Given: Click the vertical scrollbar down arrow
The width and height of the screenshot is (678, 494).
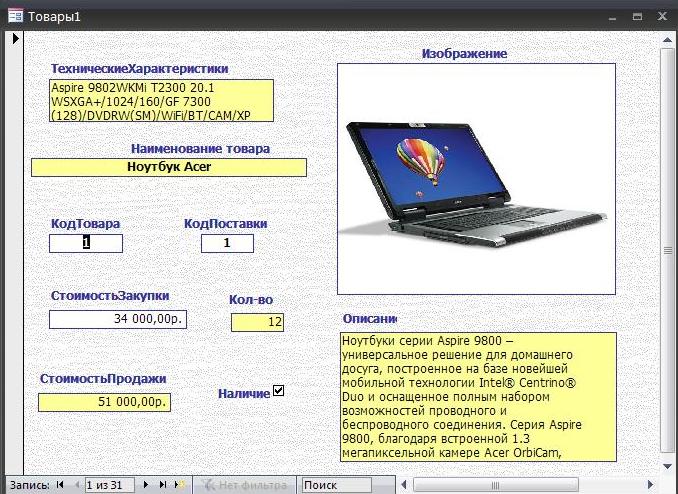Looking at the screenshot, I should 668,467.
